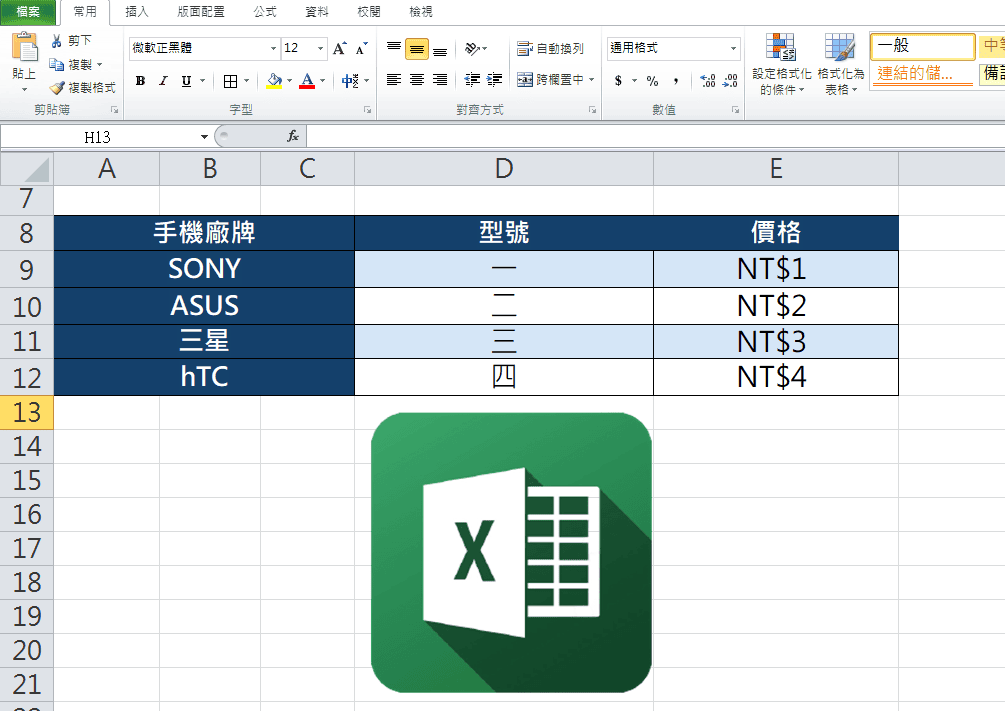
Task: Copy selection using 複製
Action: tap(71, 64)
